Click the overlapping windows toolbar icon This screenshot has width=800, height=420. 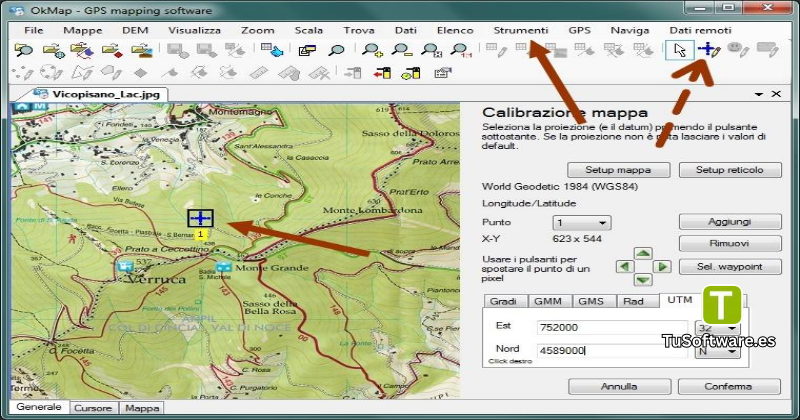[x=307, y=50]
